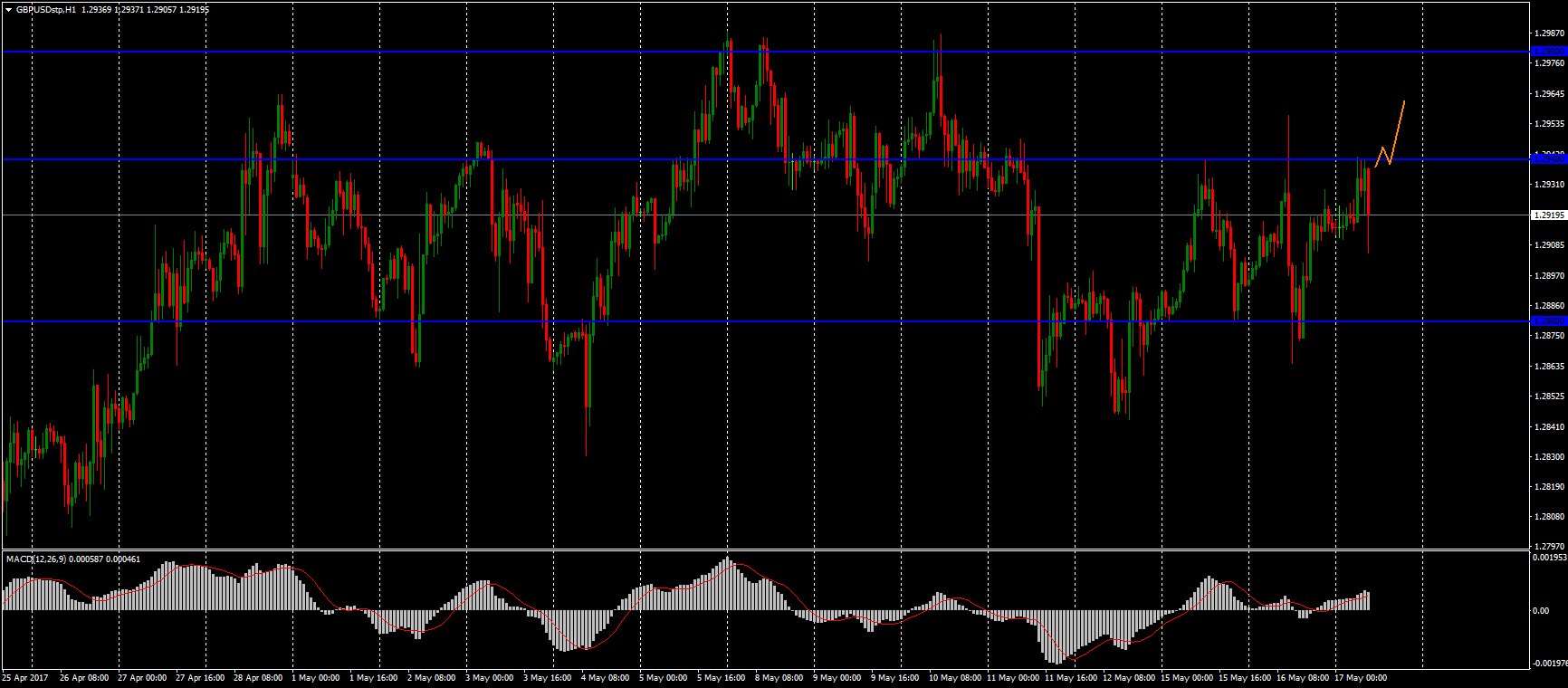Open the dropdown triangle beside GBPUSDstp,H1
This screenshot has width=1568, height=688.
(8, 9)
